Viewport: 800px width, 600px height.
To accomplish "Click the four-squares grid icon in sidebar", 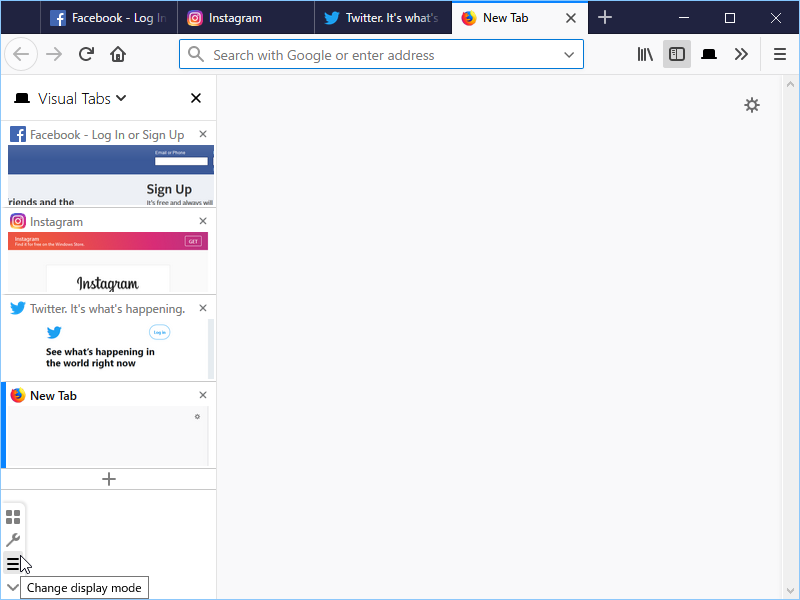I will 13,517.
